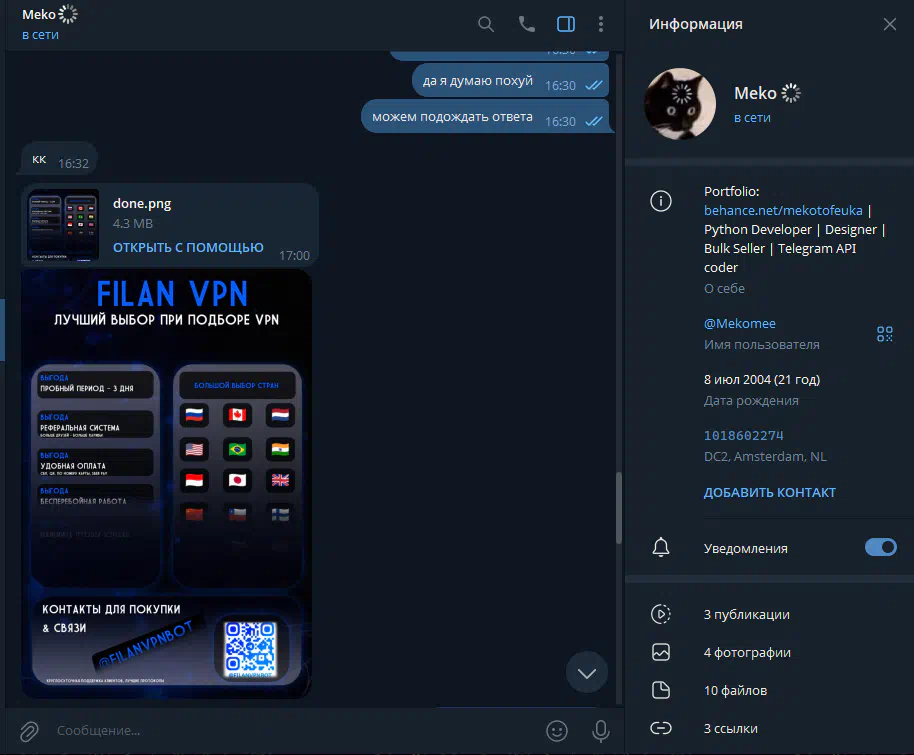Open search in the Meko chat
The image size is (914, 755).
pos(486,24)
